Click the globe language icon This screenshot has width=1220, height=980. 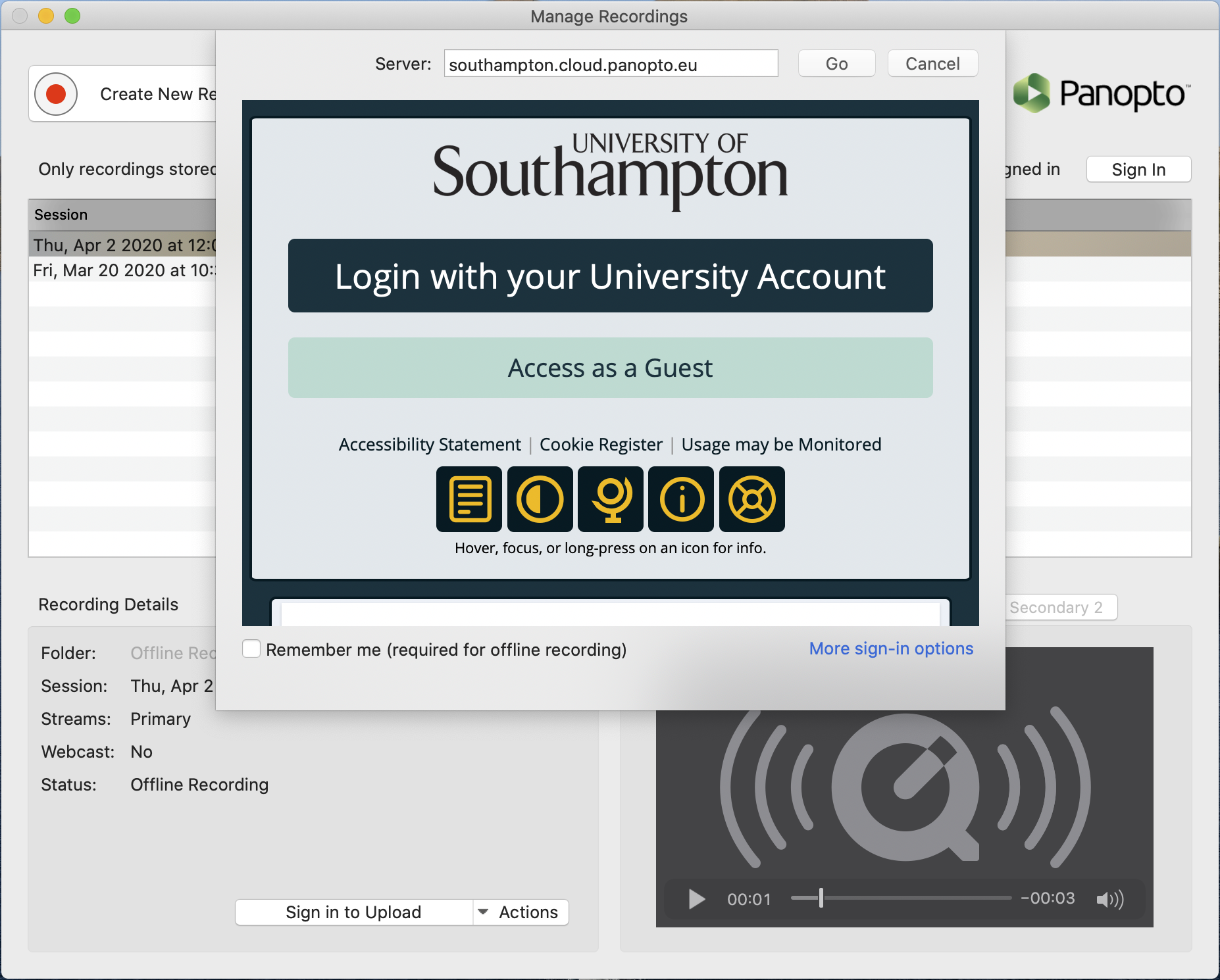(x=611, y=499)
